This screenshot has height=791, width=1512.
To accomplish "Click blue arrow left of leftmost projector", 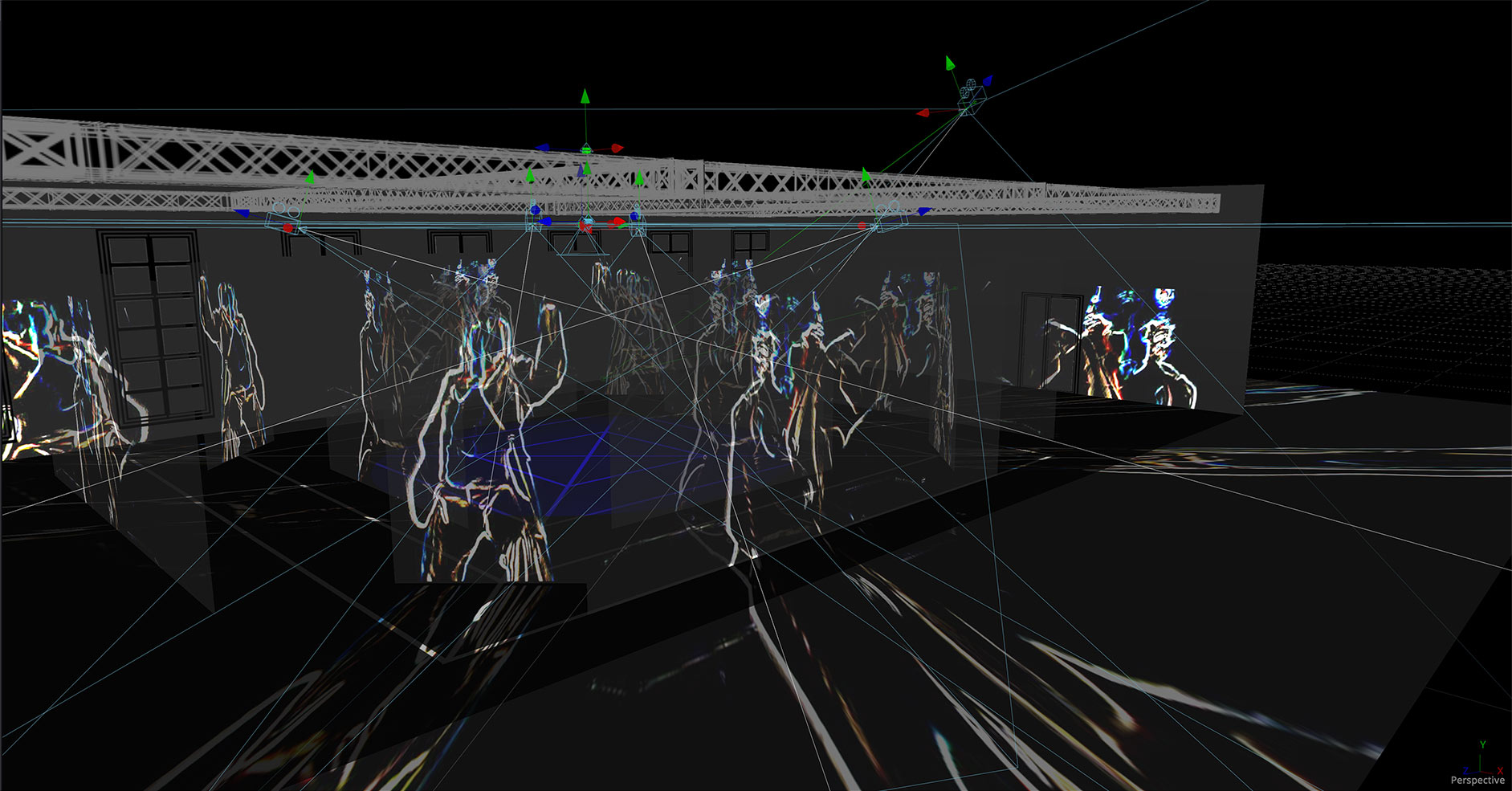I will pyautogui.click(x=242, y=213).
